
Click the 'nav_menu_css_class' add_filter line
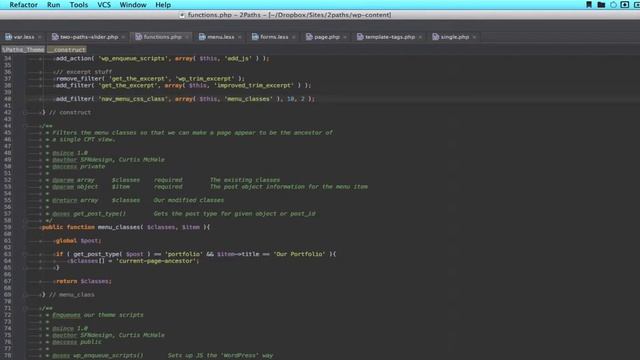pos(185,99)
